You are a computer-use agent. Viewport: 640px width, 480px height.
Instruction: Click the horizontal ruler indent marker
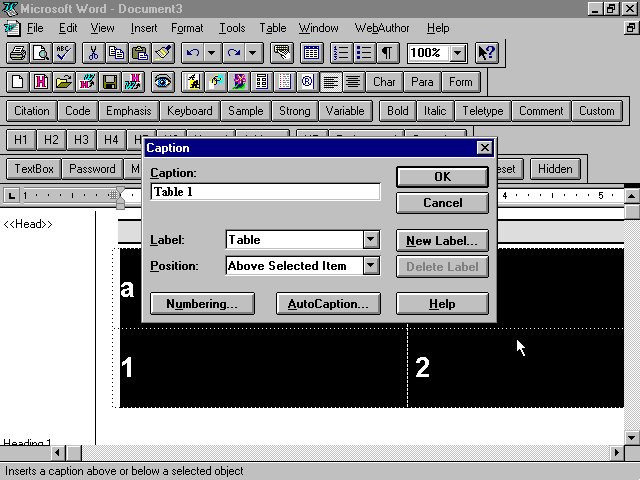pyautogui.click(x=120, y=197)
